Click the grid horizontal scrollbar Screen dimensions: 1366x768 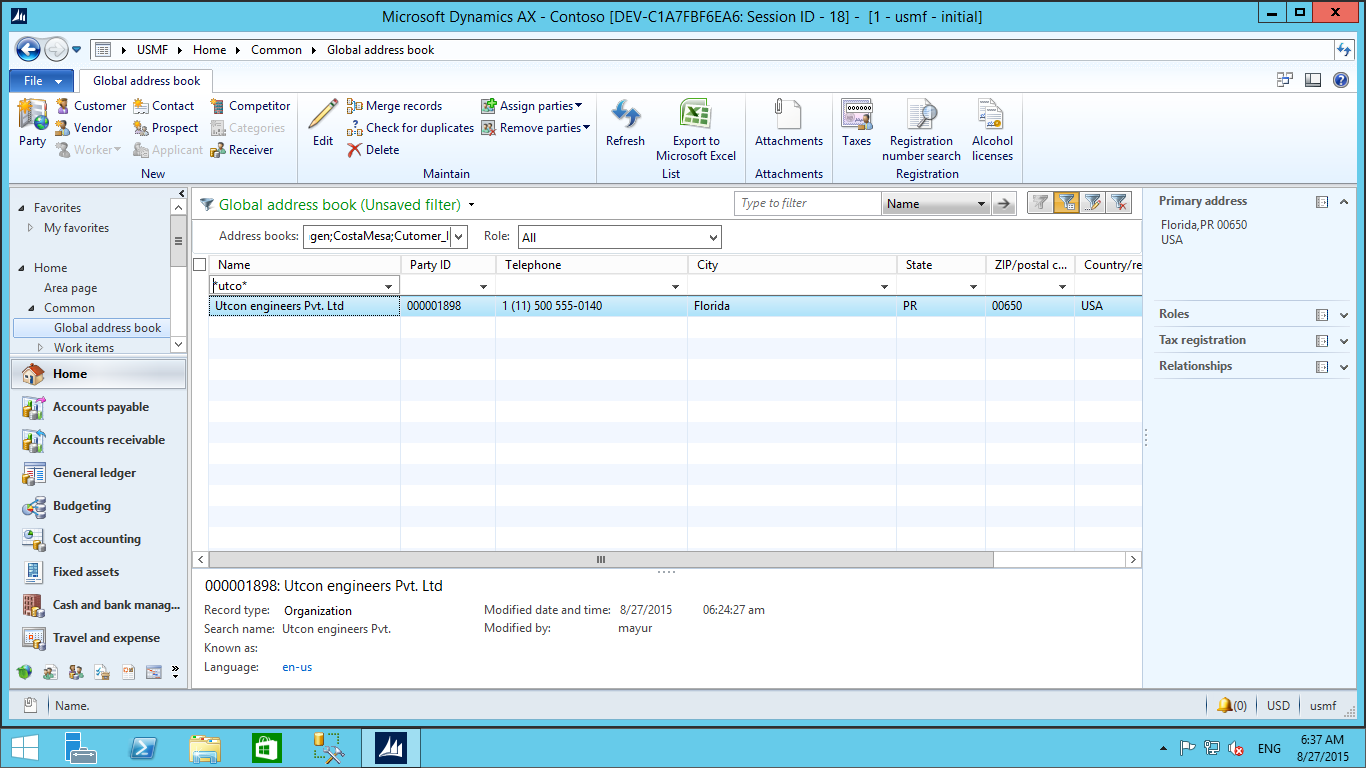pyautogui.click(x=601, y=560)
